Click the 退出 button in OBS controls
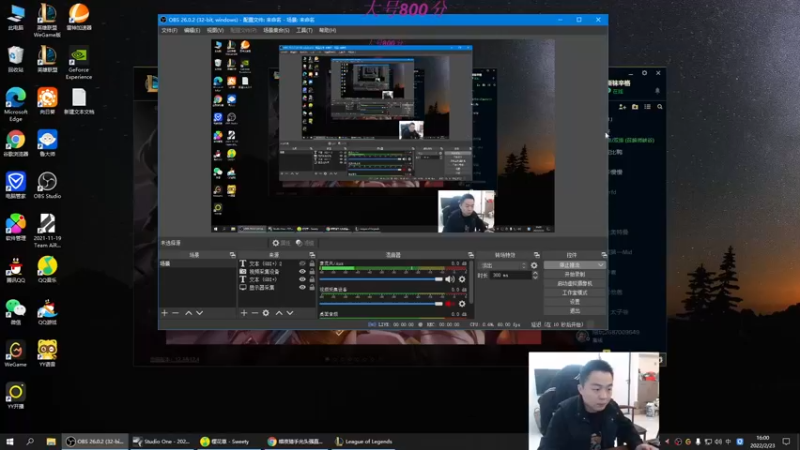The image size is (800, 450). 574,311
